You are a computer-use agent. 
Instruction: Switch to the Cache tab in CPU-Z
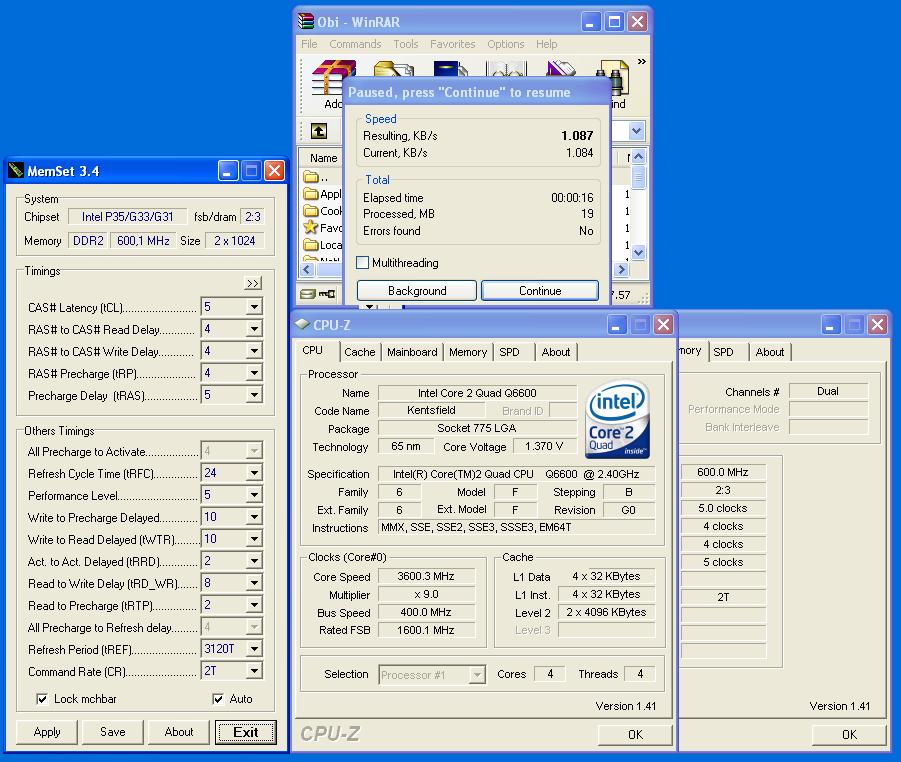click(360, 352)
